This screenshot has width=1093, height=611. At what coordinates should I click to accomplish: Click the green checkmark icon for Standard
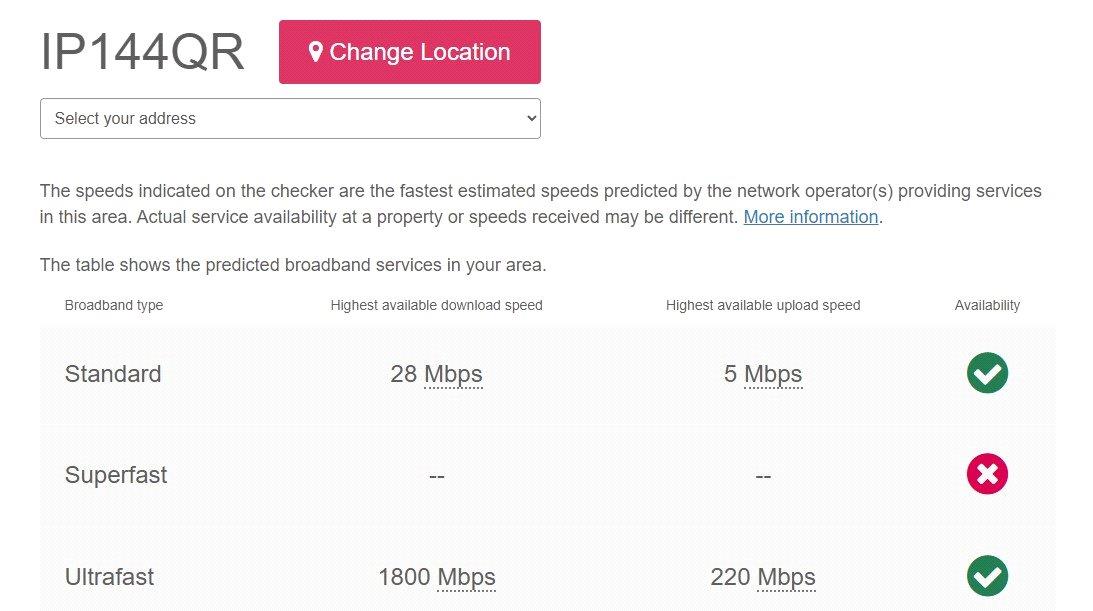[x=987, y=373]
